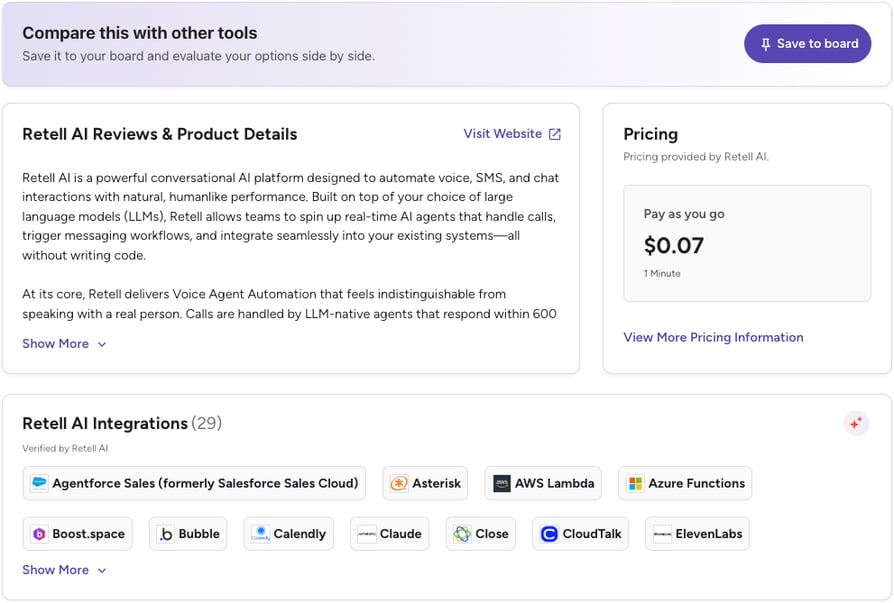Click the Pay as you go pricing card
The image size is (894, 603).
746,243
